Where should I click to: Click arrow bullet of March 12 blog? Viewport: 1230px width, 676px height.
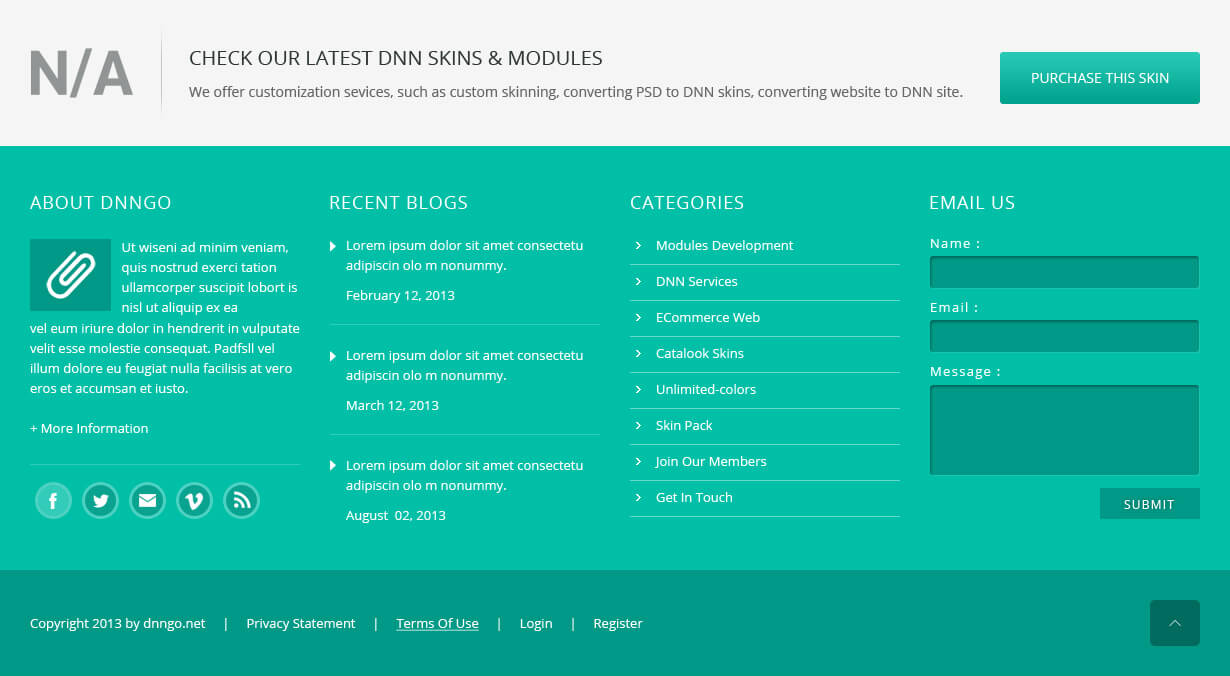coord(333,356)
